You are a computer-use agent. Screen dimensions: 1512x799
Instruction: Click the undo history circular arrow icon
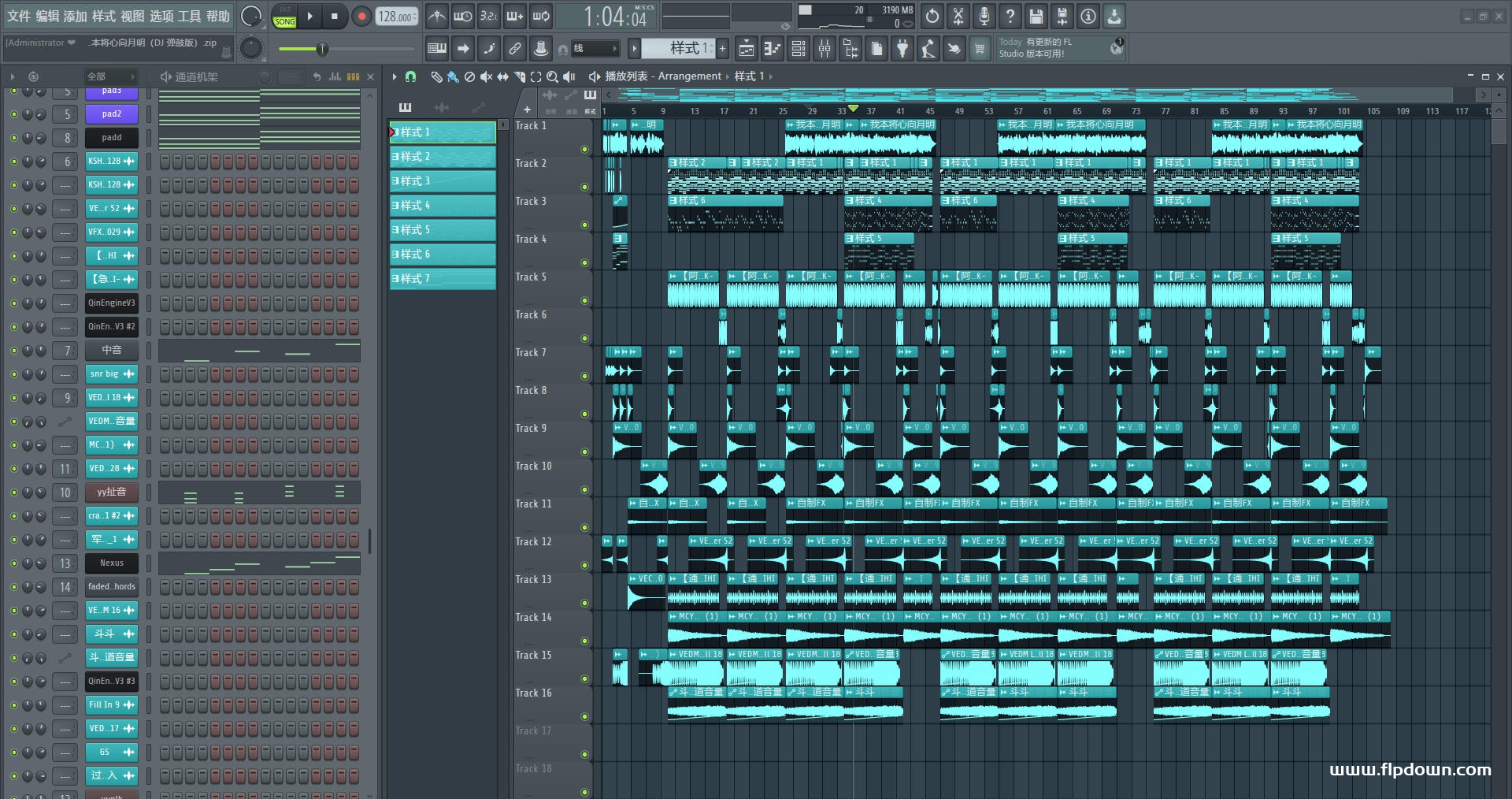pyautogui.click(x=932, y=16)
